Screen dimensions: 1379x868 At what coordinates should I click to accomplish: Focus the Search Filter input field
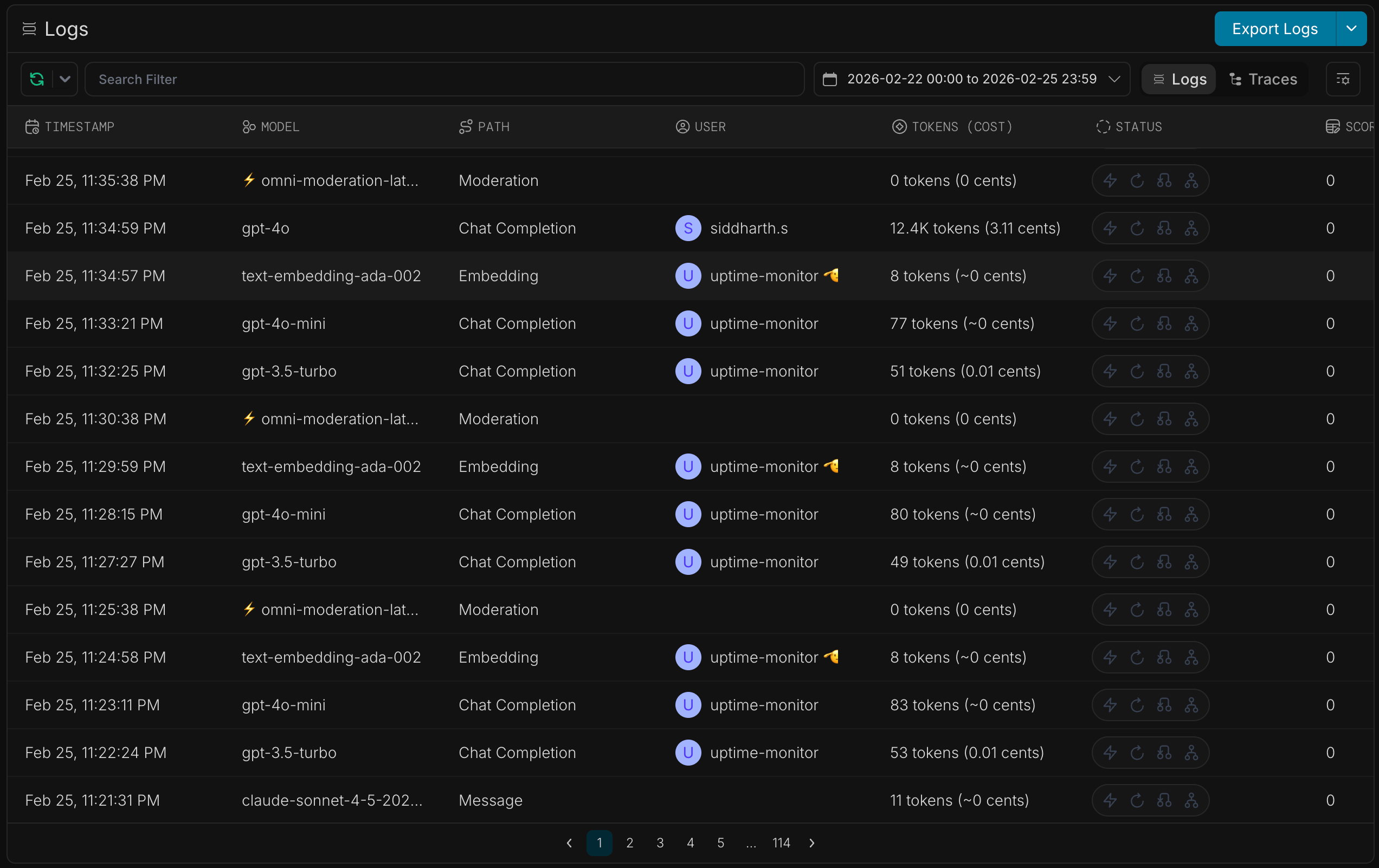pos(444,79)
